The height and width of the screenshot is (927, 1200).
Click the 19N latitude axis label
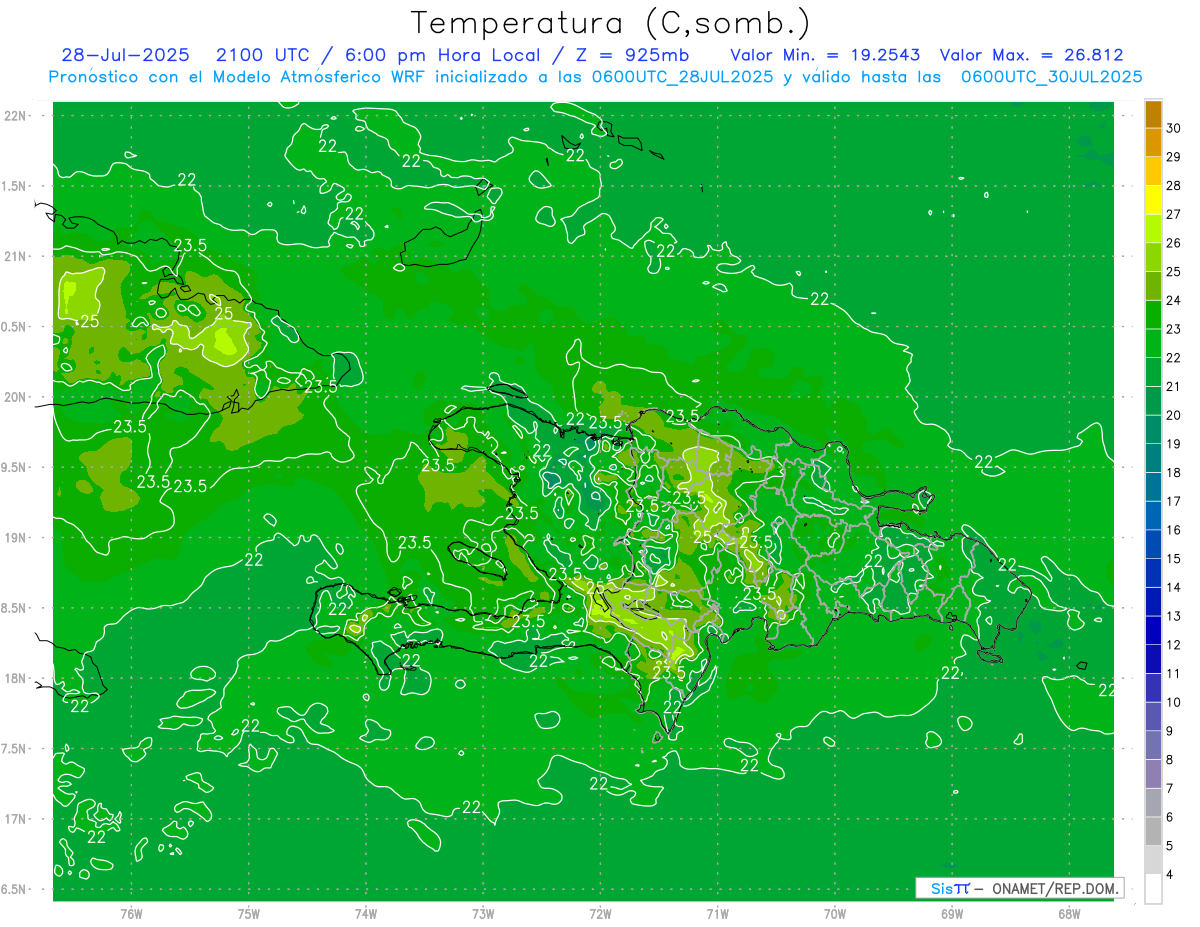(15, 537)
